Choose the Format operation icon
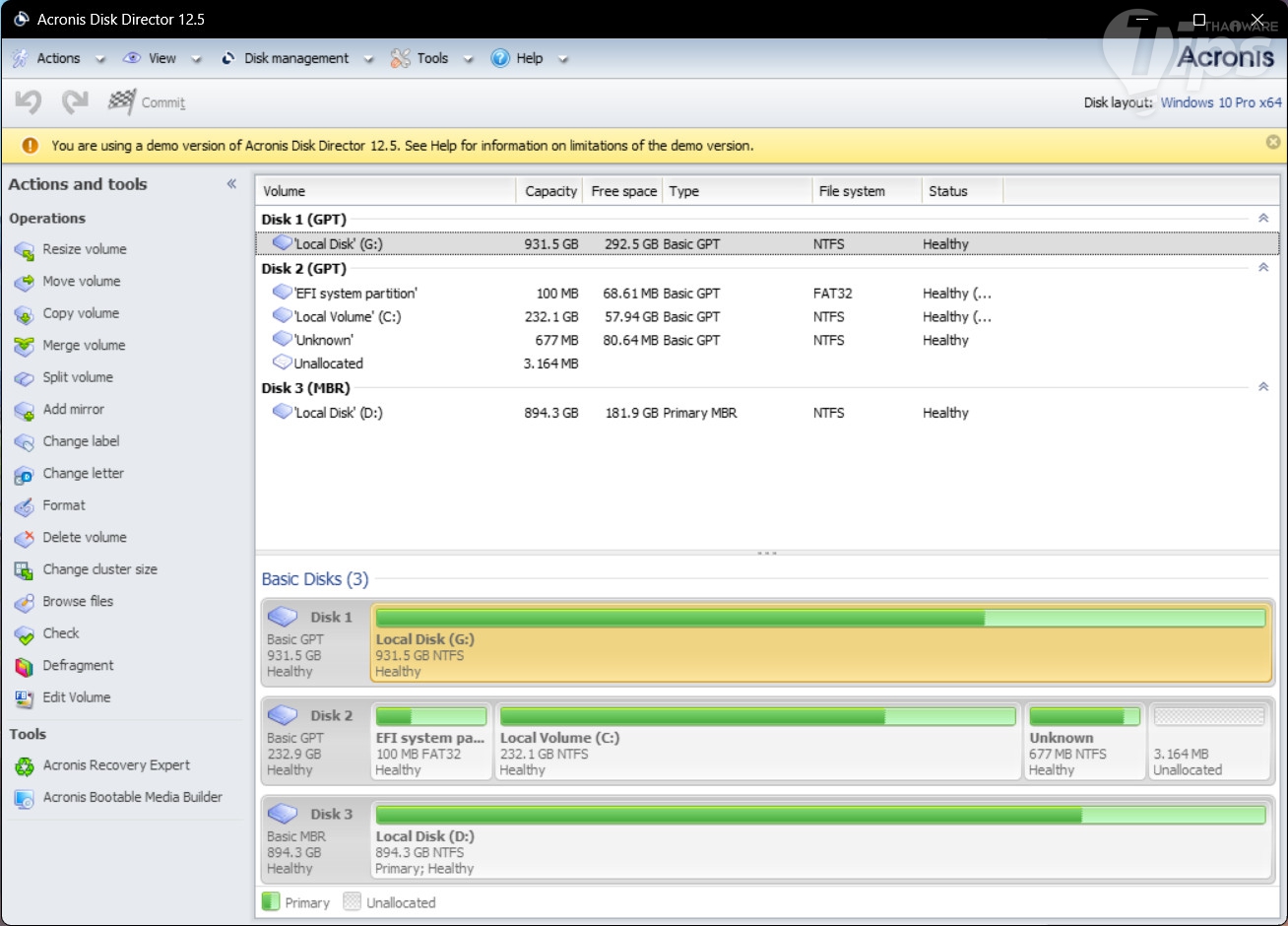 [x=24, y=506]
